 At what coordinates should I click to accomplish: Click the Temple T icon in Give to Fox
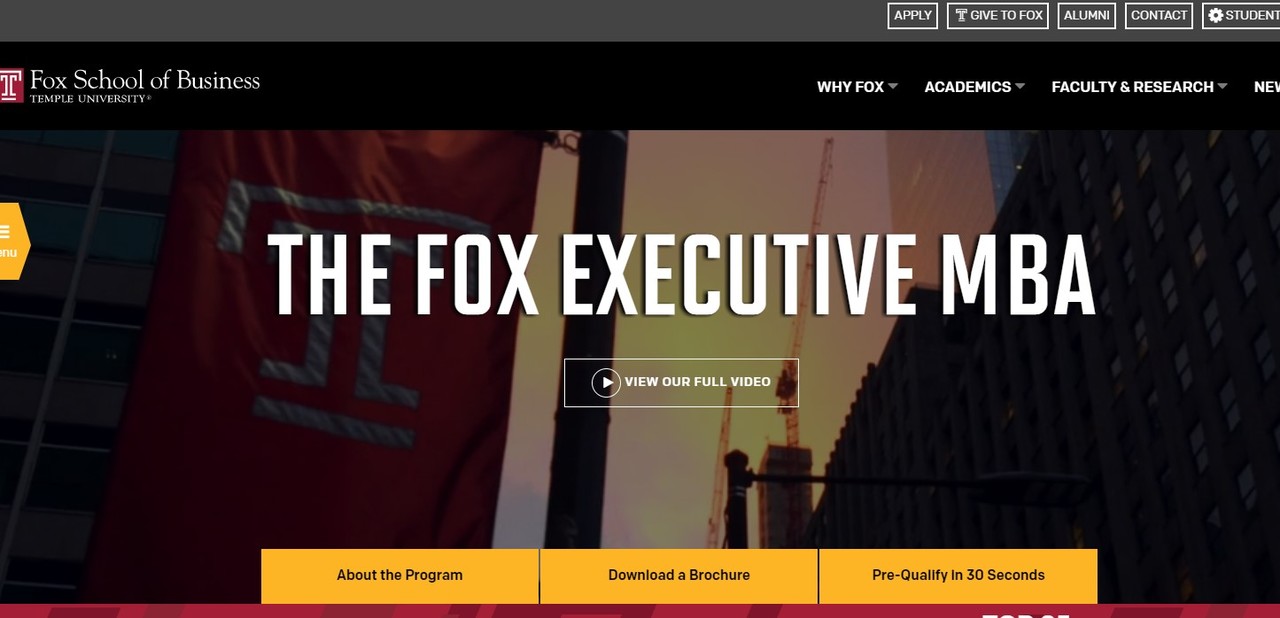click(961, 15)
